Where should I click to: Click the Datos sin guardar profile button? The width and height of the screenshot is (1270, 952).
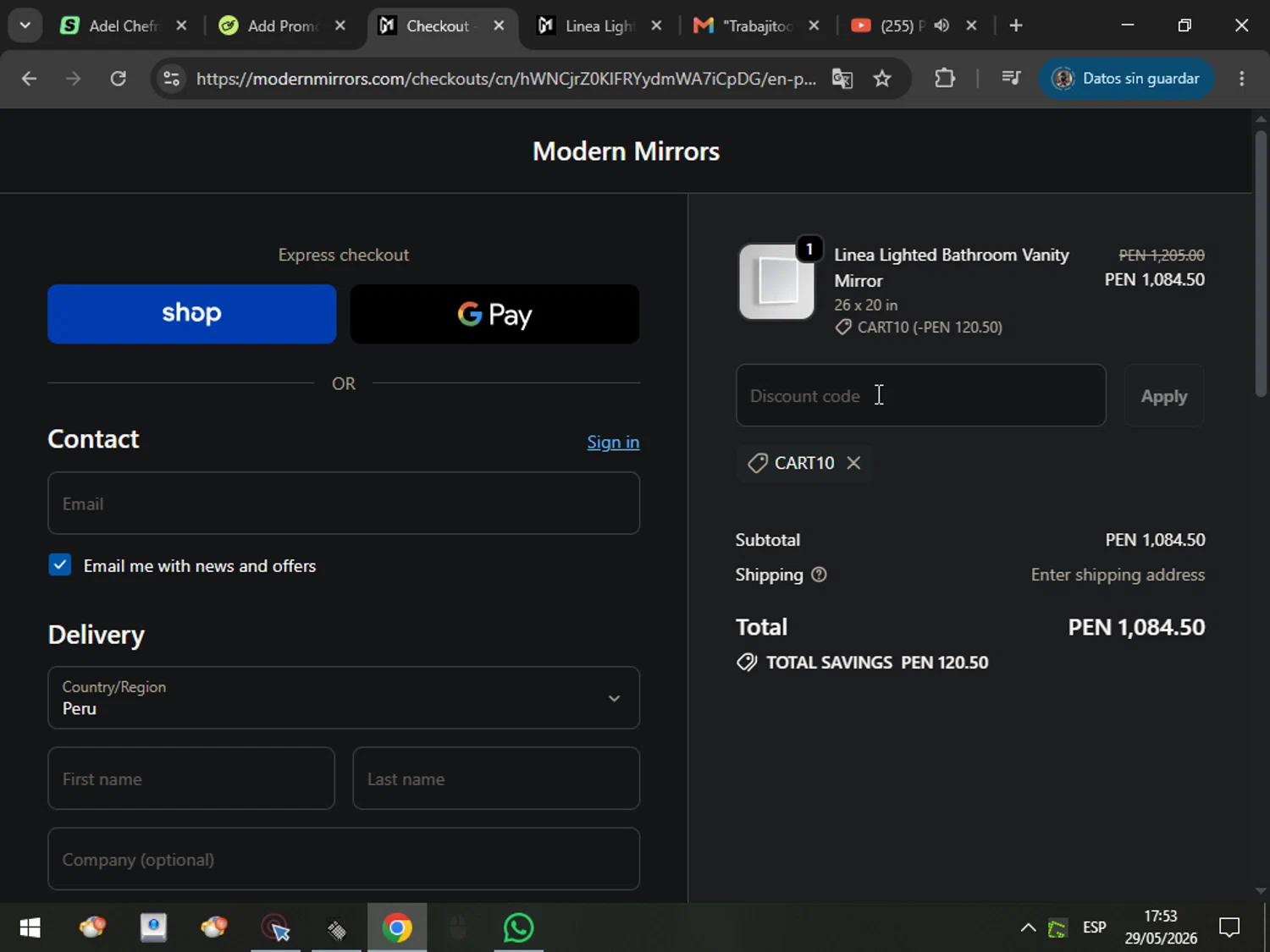tap(1126, 79)
